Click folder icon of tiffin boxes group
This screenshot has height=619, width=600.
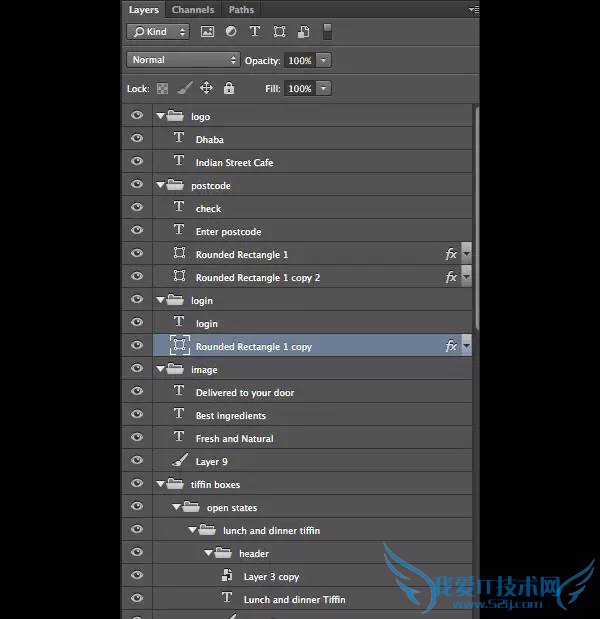pos(175,484)
